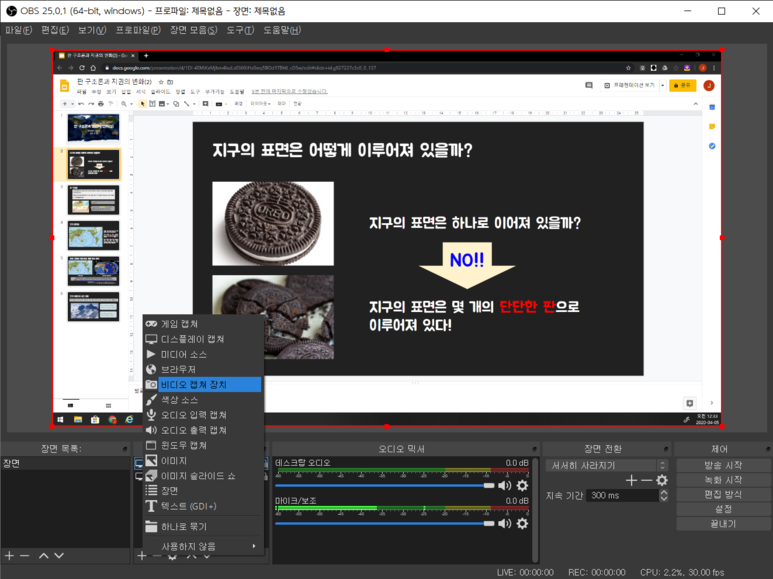The image size is (773, 579).
Task: Open transition properties gear icon
Action: 662,480
